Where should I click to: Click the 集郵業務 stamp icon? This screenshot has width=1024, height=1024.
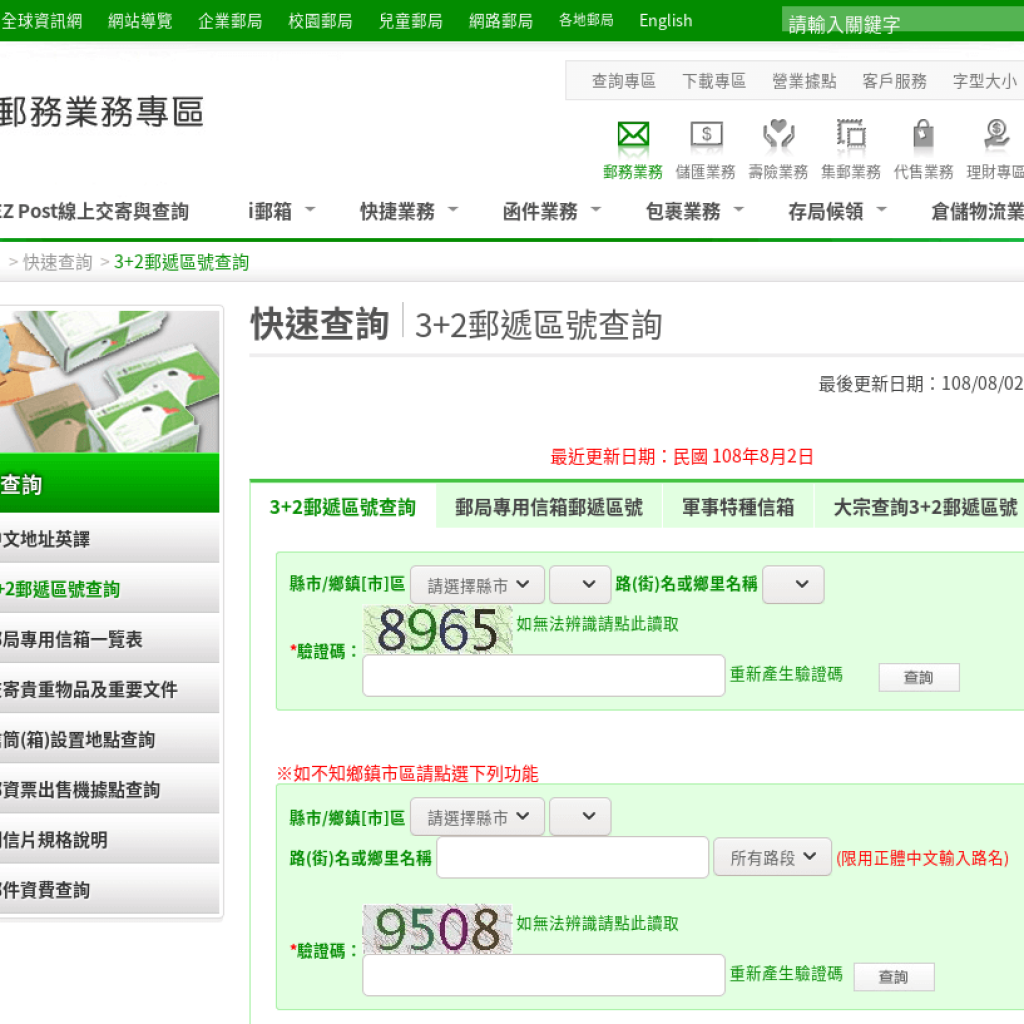pyautogui.click(x=851, y=135)
